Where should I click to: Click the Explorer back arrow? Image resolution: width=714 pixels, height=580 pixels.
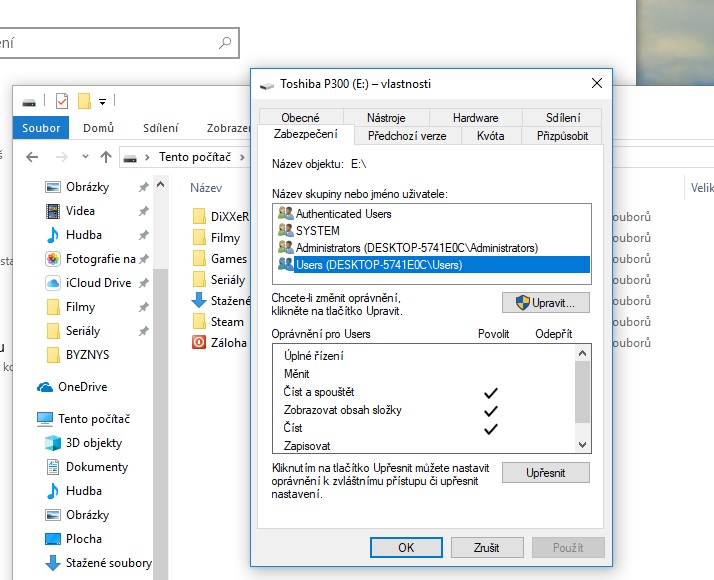tap(32, 157)
